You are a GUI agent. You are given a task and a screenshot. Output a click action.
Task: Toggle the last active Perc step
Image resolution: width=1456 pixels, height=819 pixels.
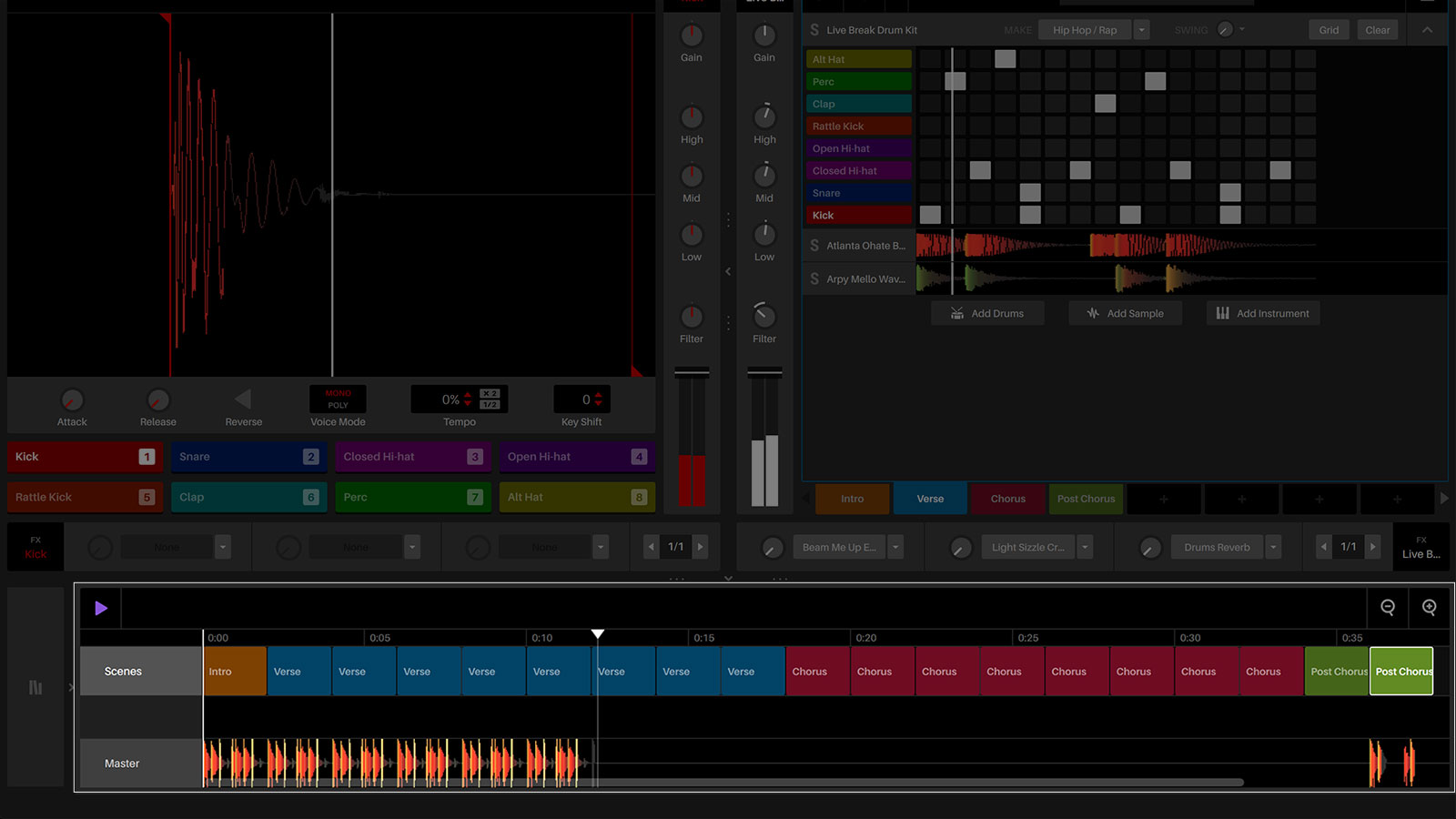click(x=1155, y=81)
